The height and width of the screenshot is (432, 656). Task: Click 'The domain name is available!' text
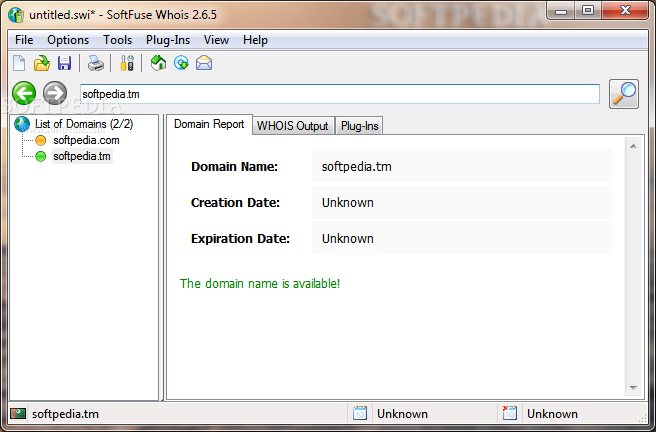[x=260, y=284]
